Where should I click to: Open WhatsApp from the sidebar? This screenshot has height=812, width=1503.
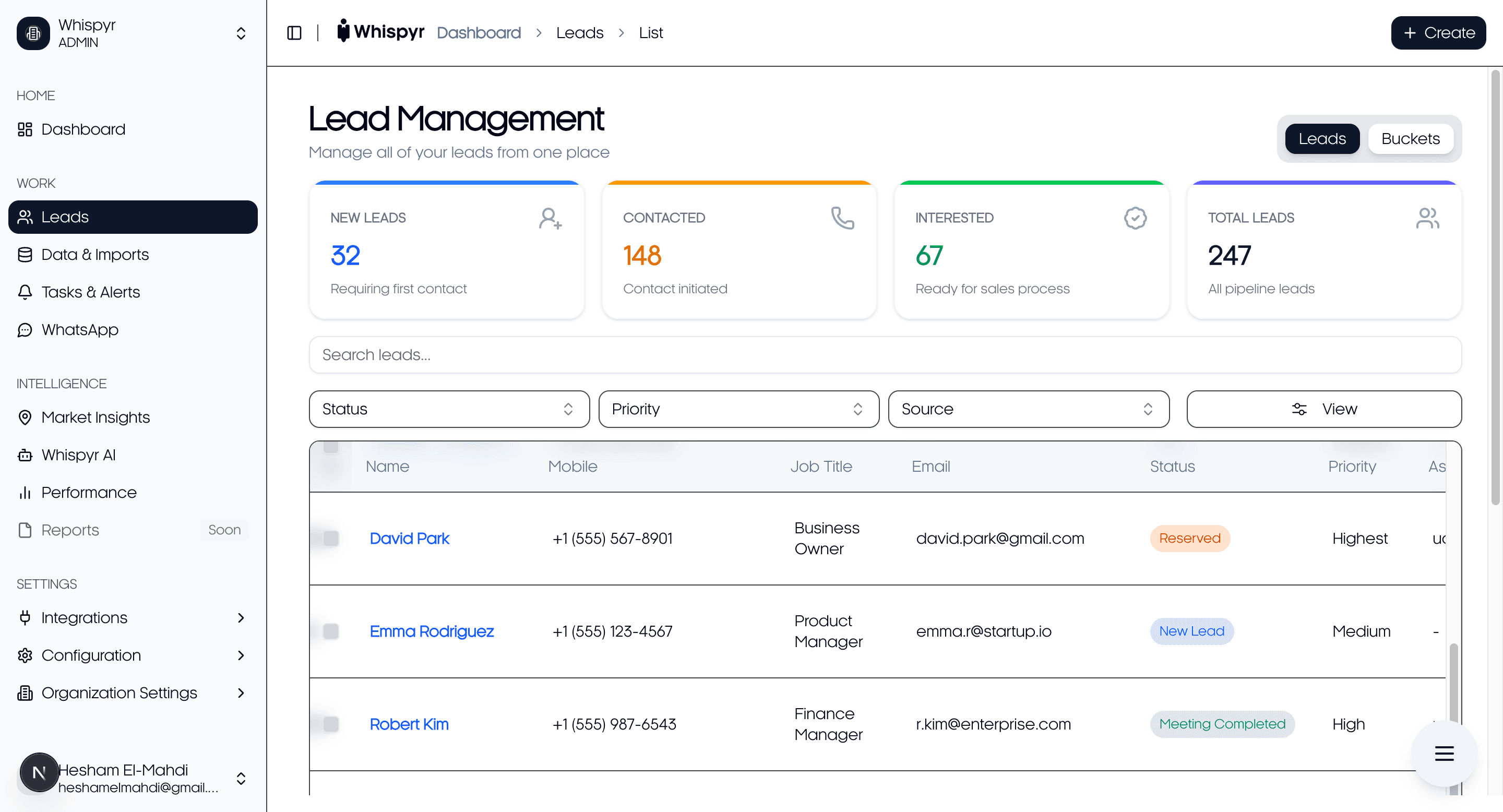(79, 330)
